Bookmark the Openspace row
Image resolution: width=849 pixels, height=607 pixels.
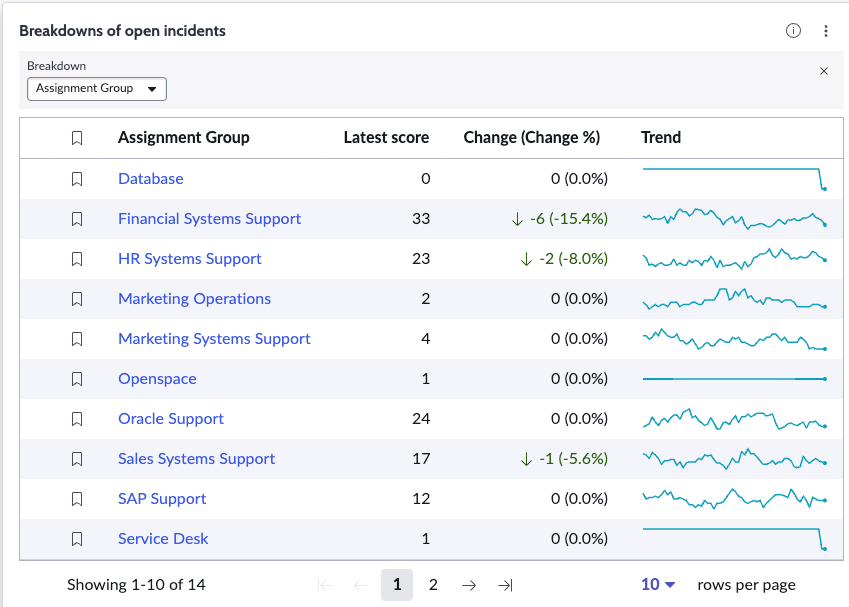(77, 378)
